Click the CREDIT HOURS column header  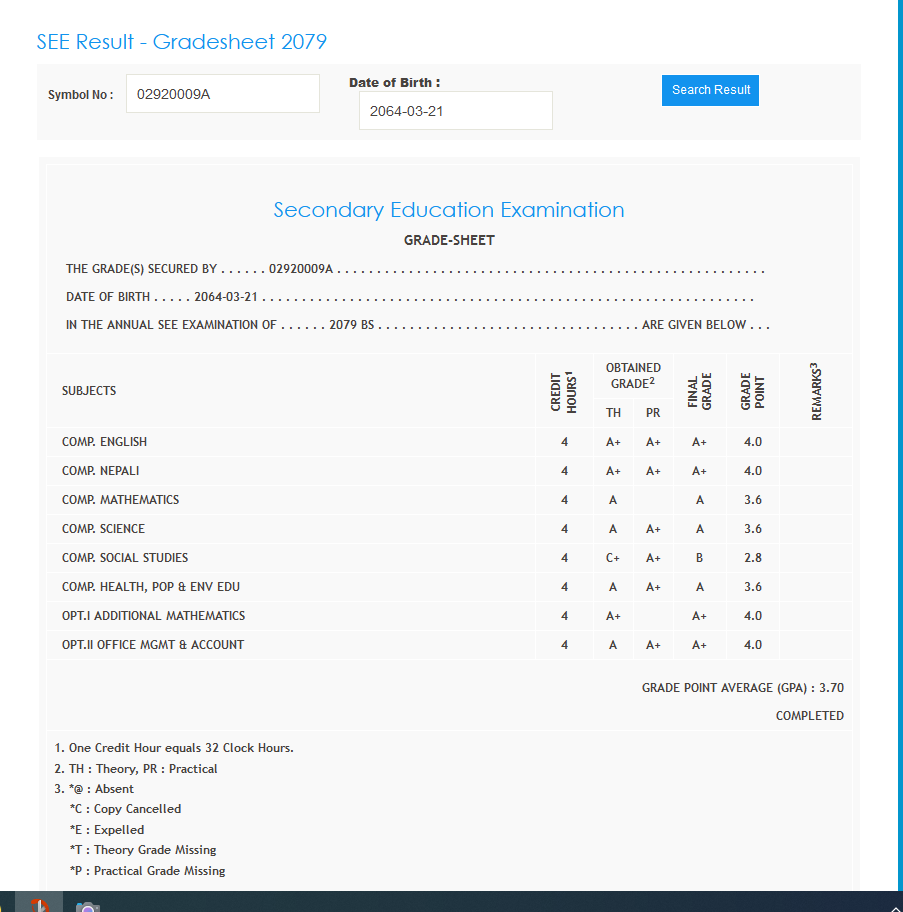tap(564, 392)
